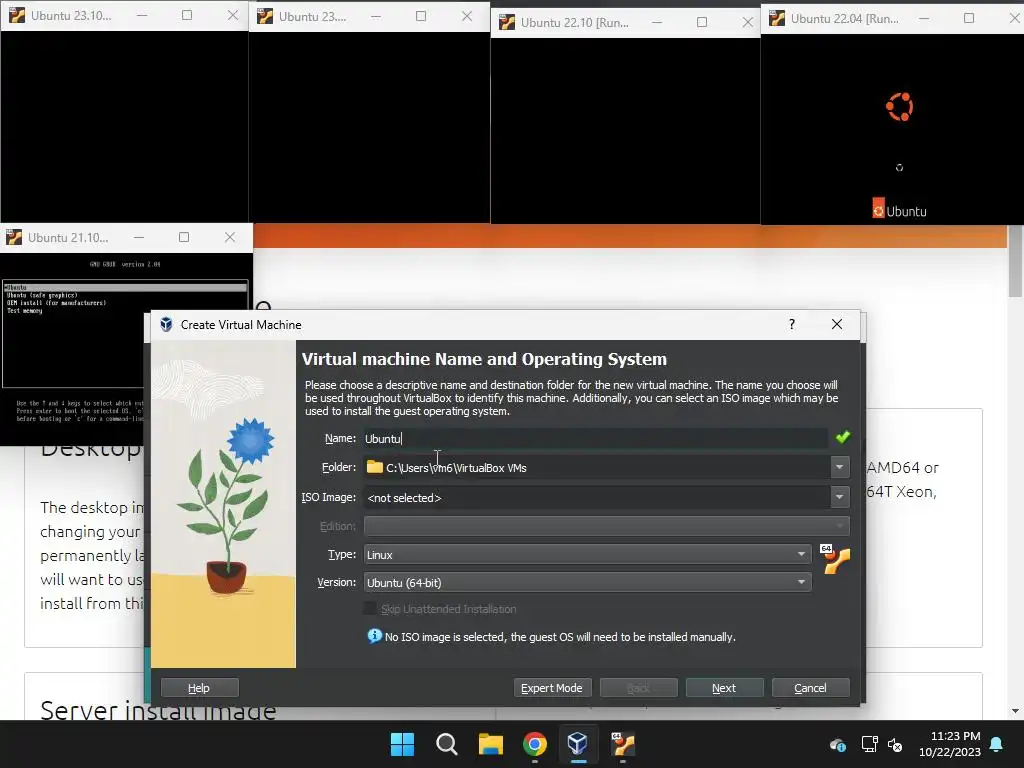Click the info icon beside the No ISO message

coord(374,635)
